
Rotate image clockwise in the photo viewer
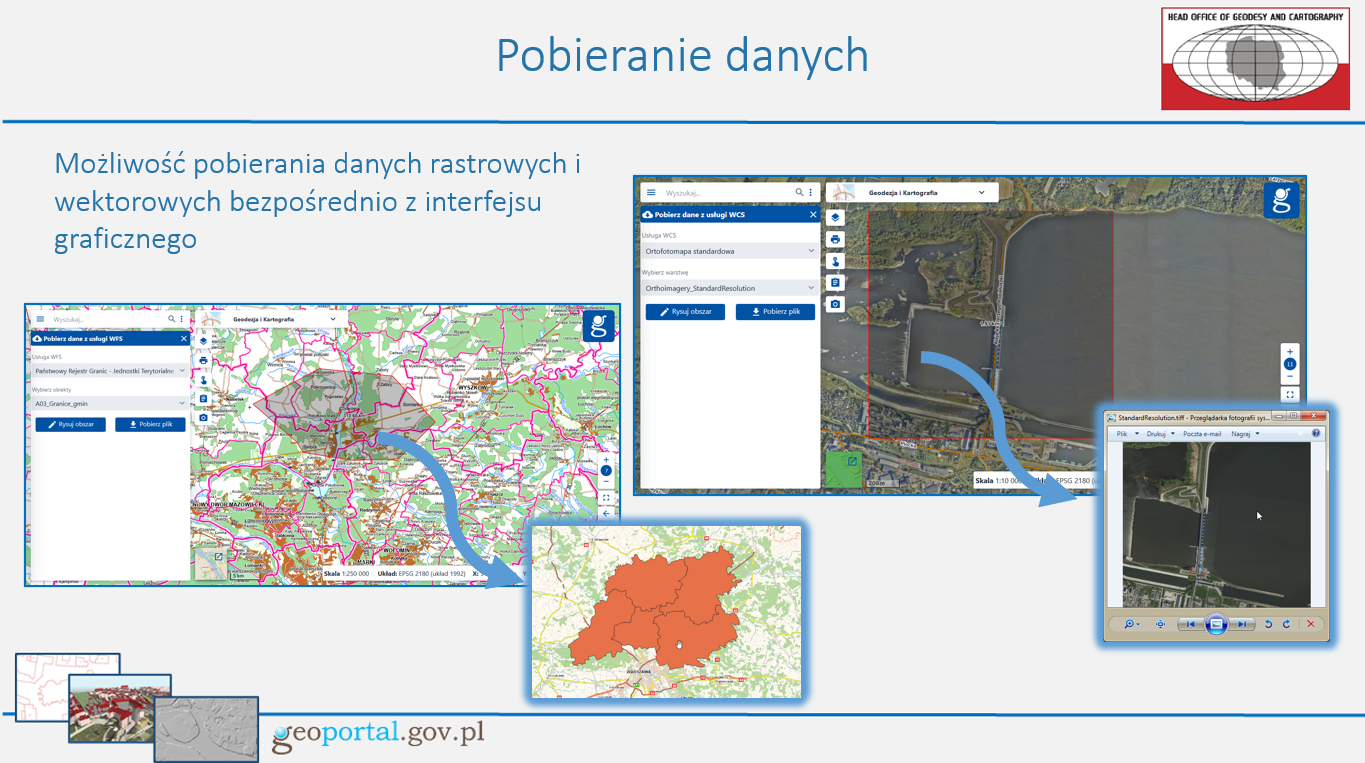pyautogui.click(x=1286, y=624)
